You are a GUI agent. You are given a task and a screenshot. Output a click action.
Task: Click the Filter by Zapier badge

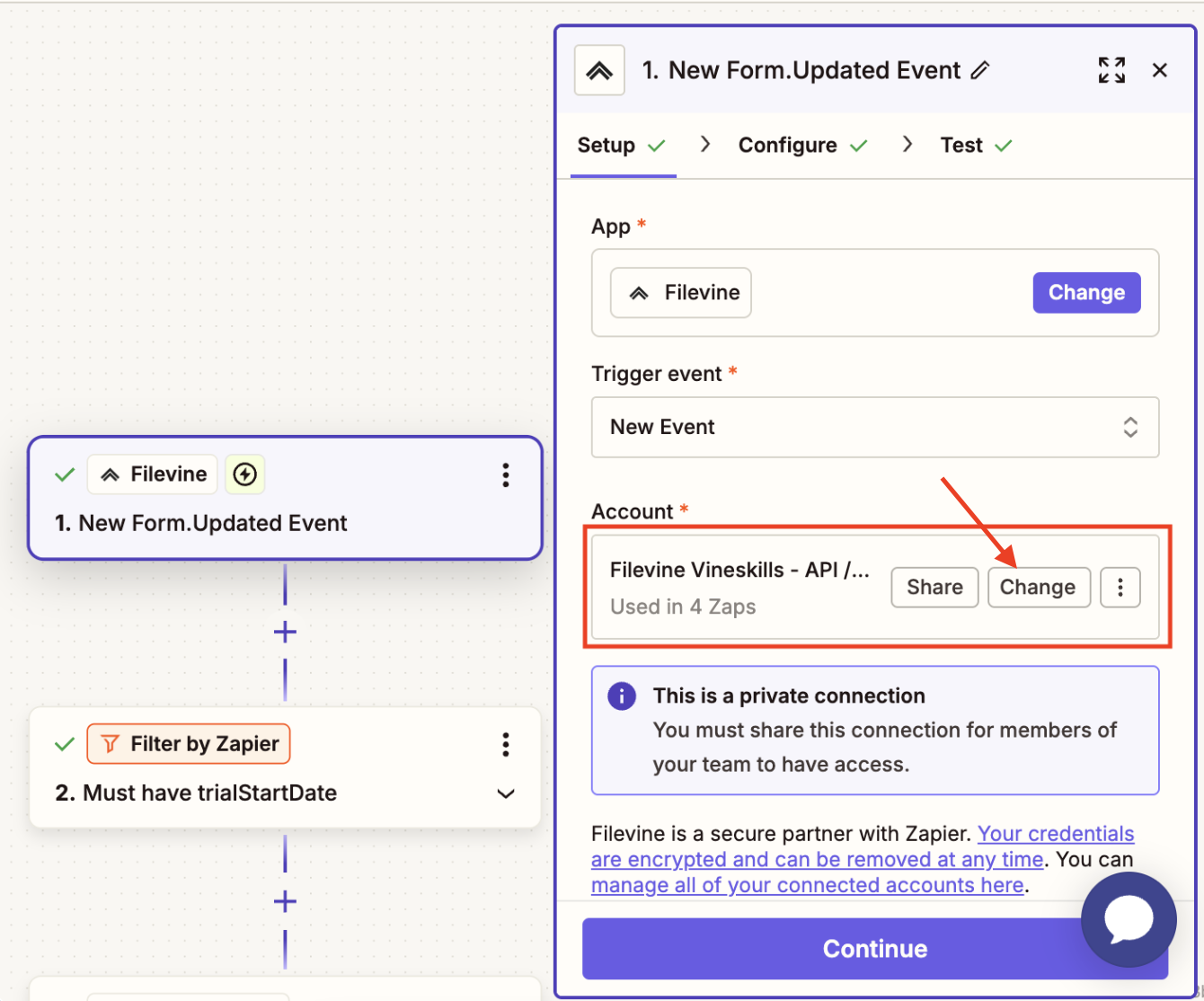pyautogui.click(x=189, y=744)
